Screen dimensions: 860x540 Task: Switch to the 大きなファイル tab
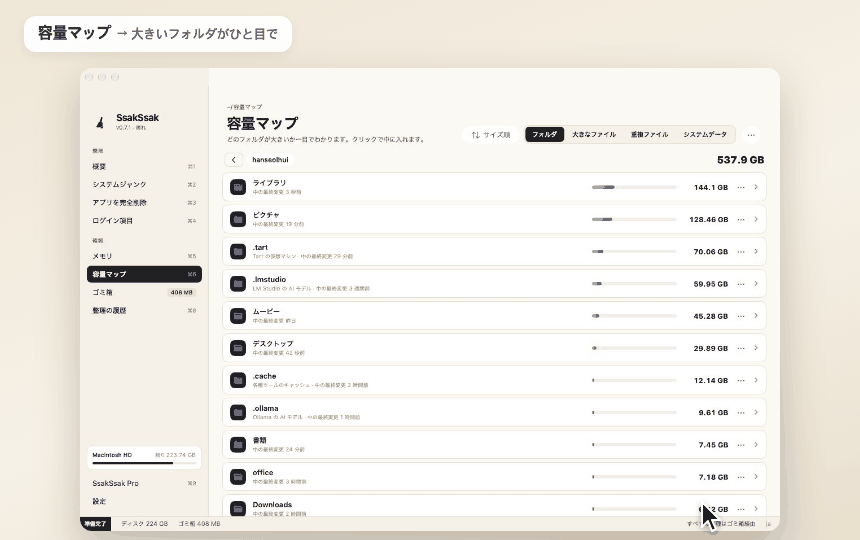[x=594, y=134]
